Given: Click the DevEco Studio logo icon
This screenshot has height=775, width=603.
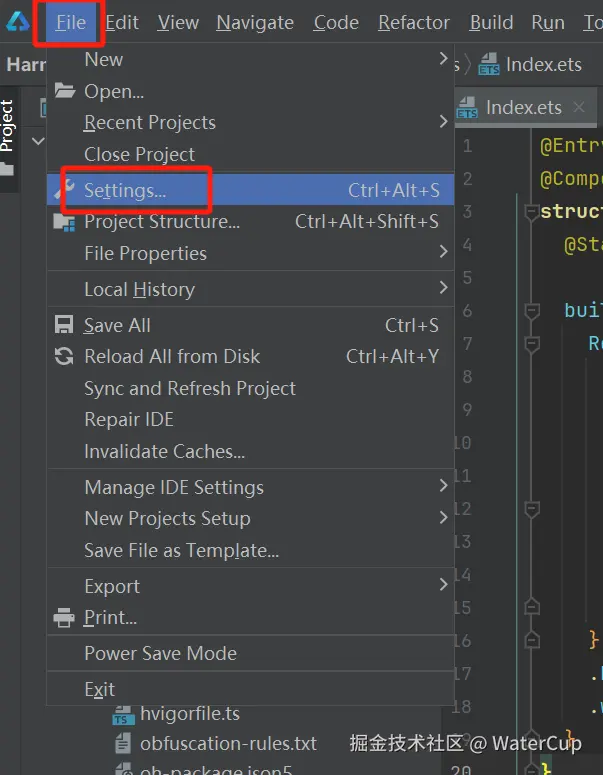Looking at the screenshot, I should coord(18,22).
